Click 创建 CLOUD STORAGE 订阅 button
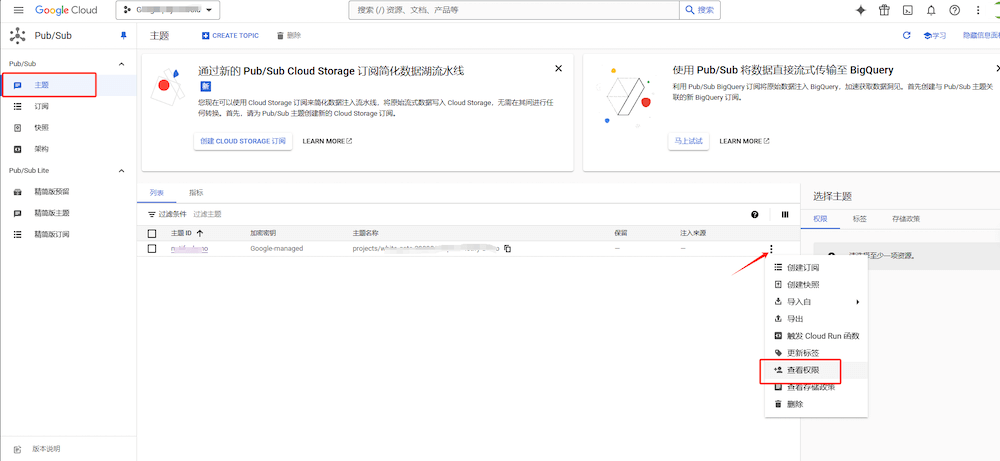 [242, 141]
